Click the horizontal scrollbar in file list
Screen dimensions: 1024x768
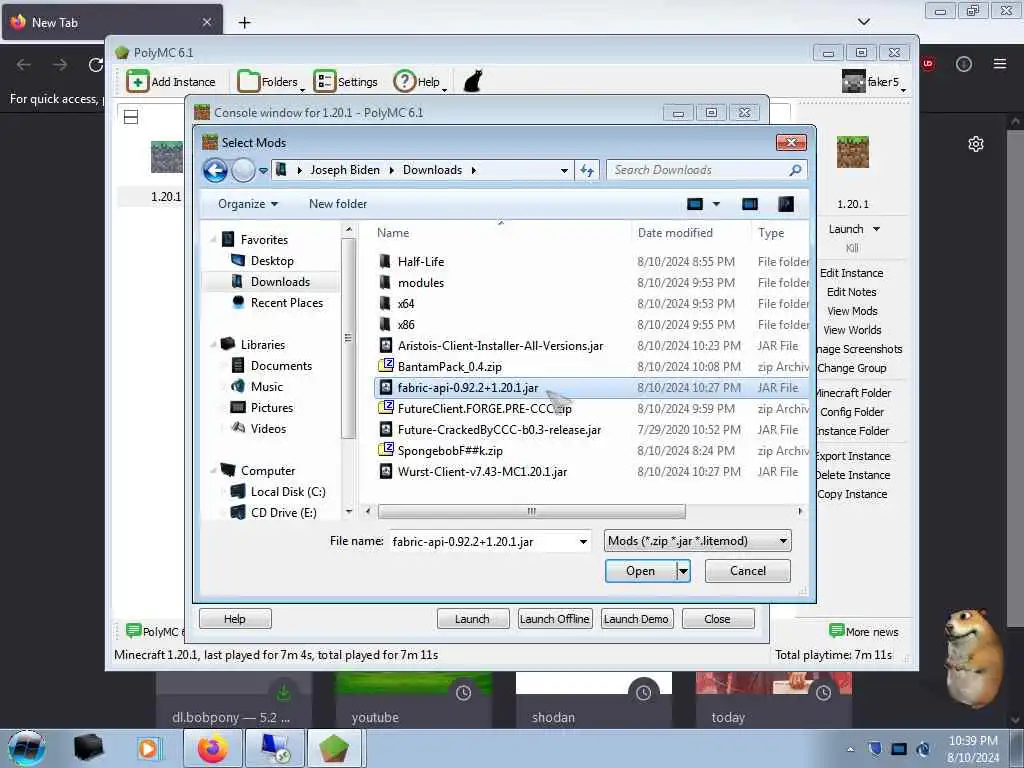(532, 511)
